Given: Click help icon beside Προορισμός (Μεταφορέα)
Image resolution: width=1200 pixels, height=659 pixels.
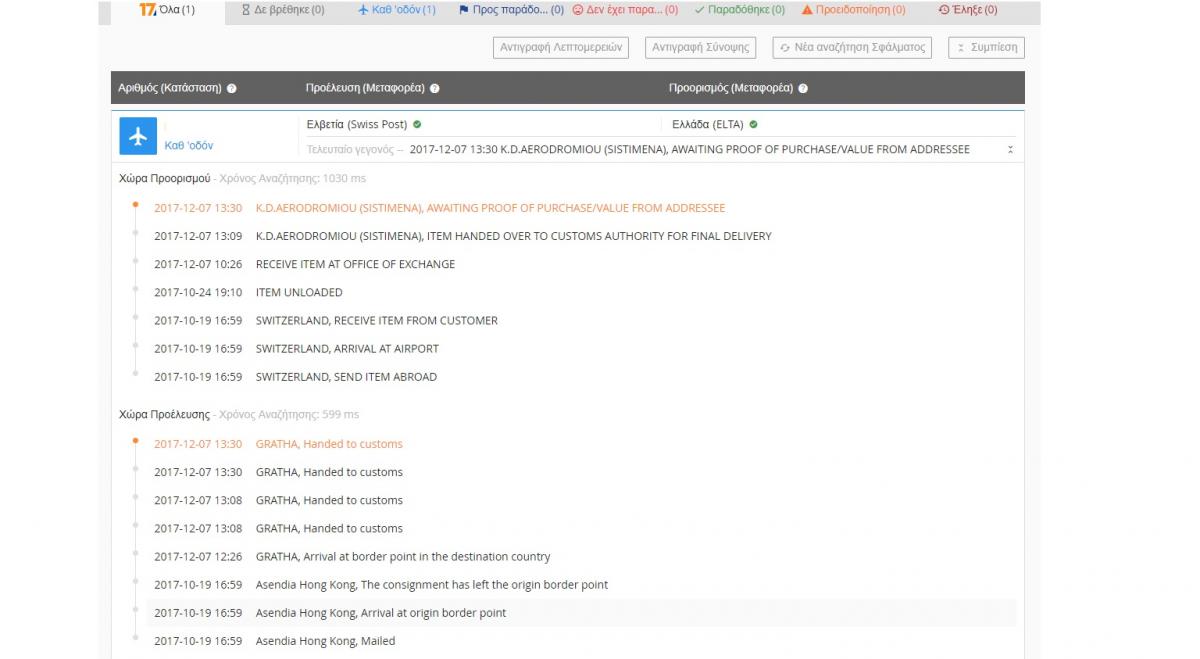Looking at the screenshot, I should point(803,88).
